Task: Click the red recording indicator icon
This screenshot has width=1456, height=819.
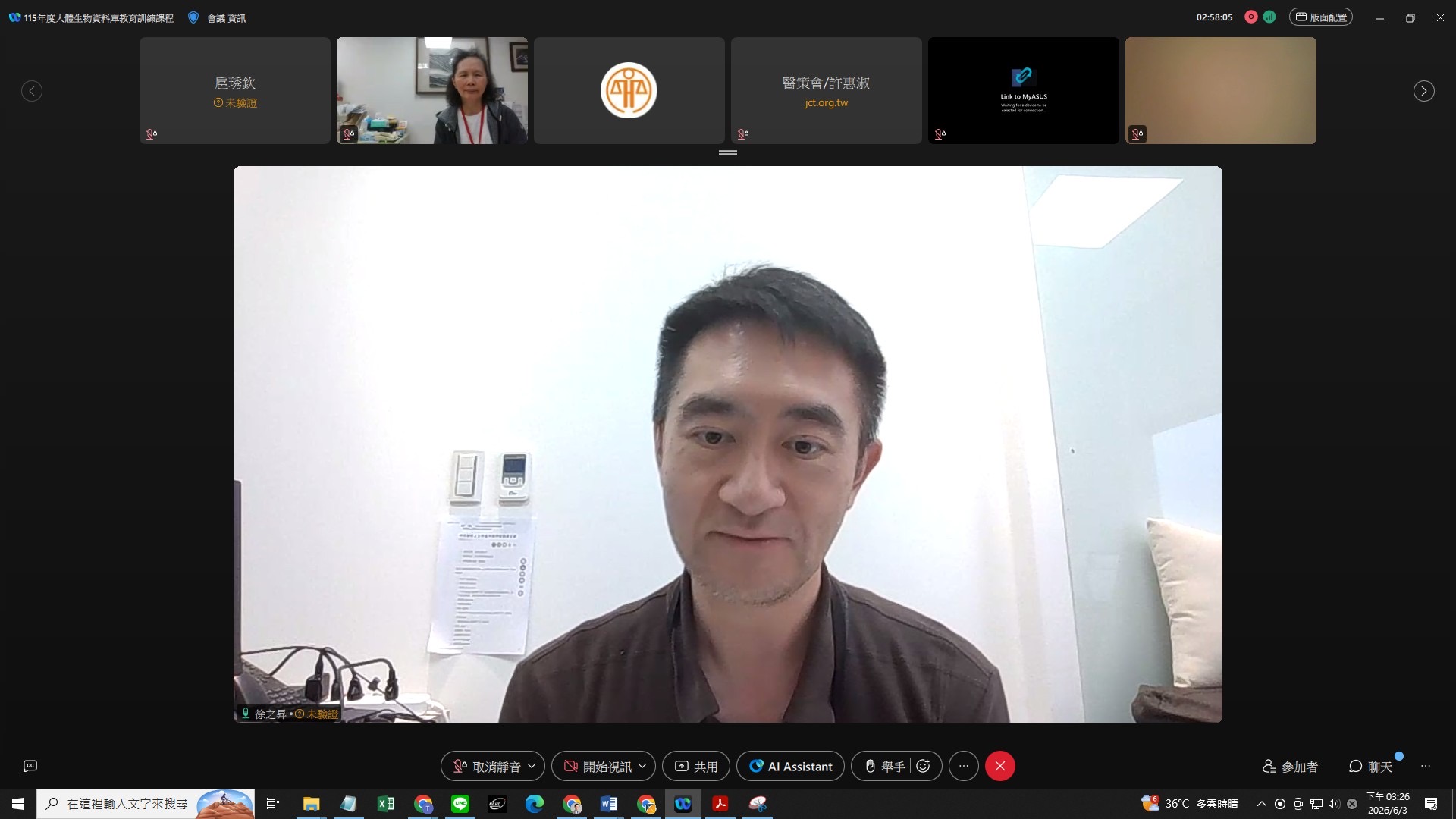Action: pos(1251,17)
